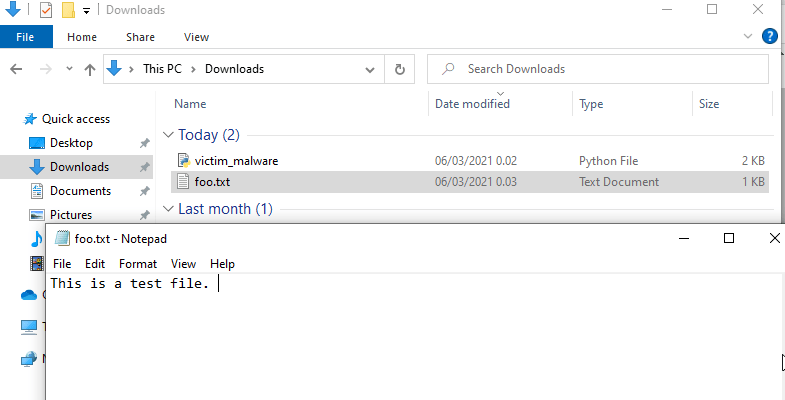Select Documents in the navigation pane

click(x=80, y=191)
